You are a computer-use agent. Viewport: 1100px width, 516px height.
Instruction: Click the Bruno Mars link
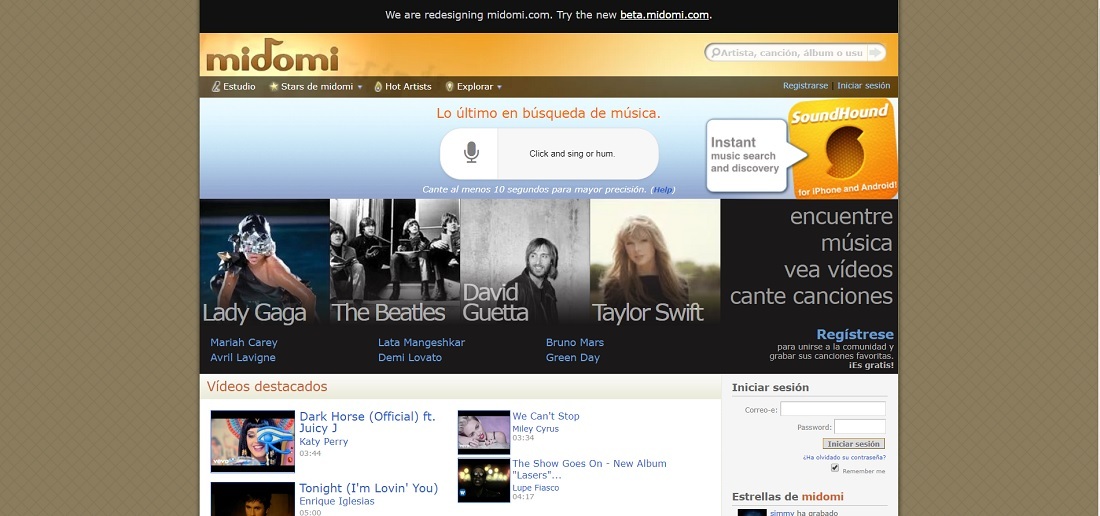[575, 343]
